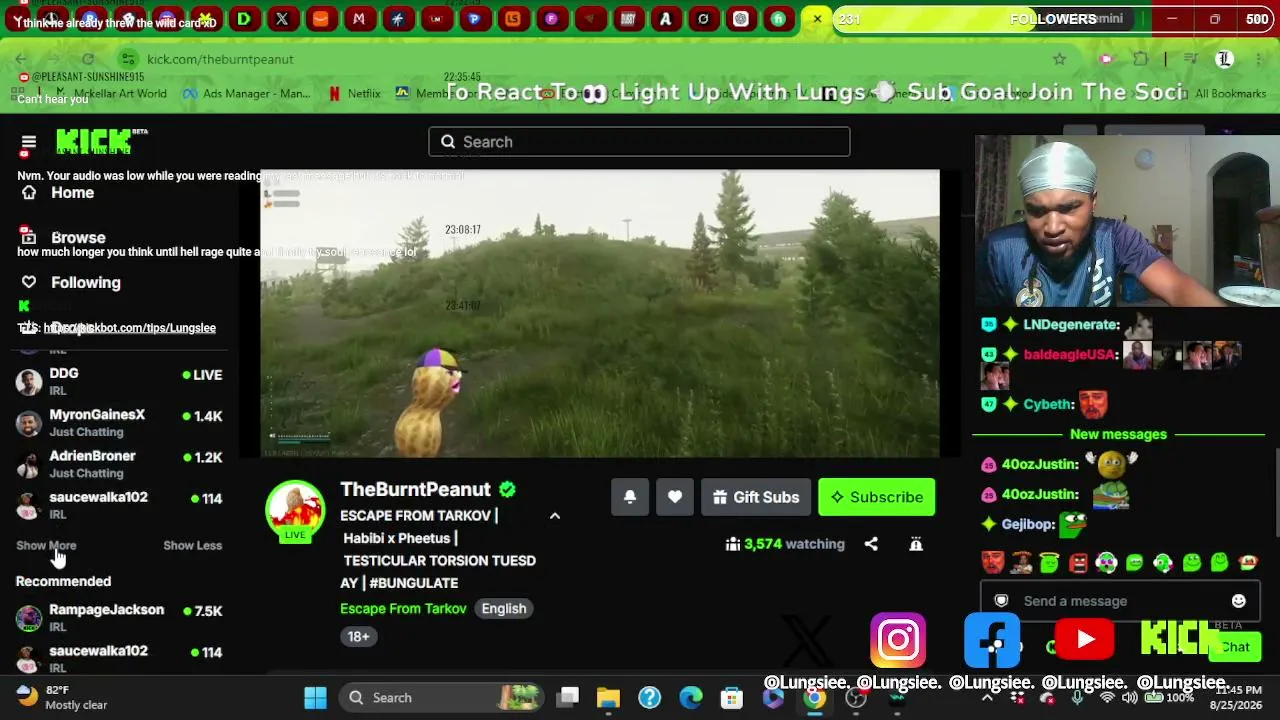Click baldeagleUSA's username in chat
The height and width of the screenshot is (720, 1280).
1068,354
